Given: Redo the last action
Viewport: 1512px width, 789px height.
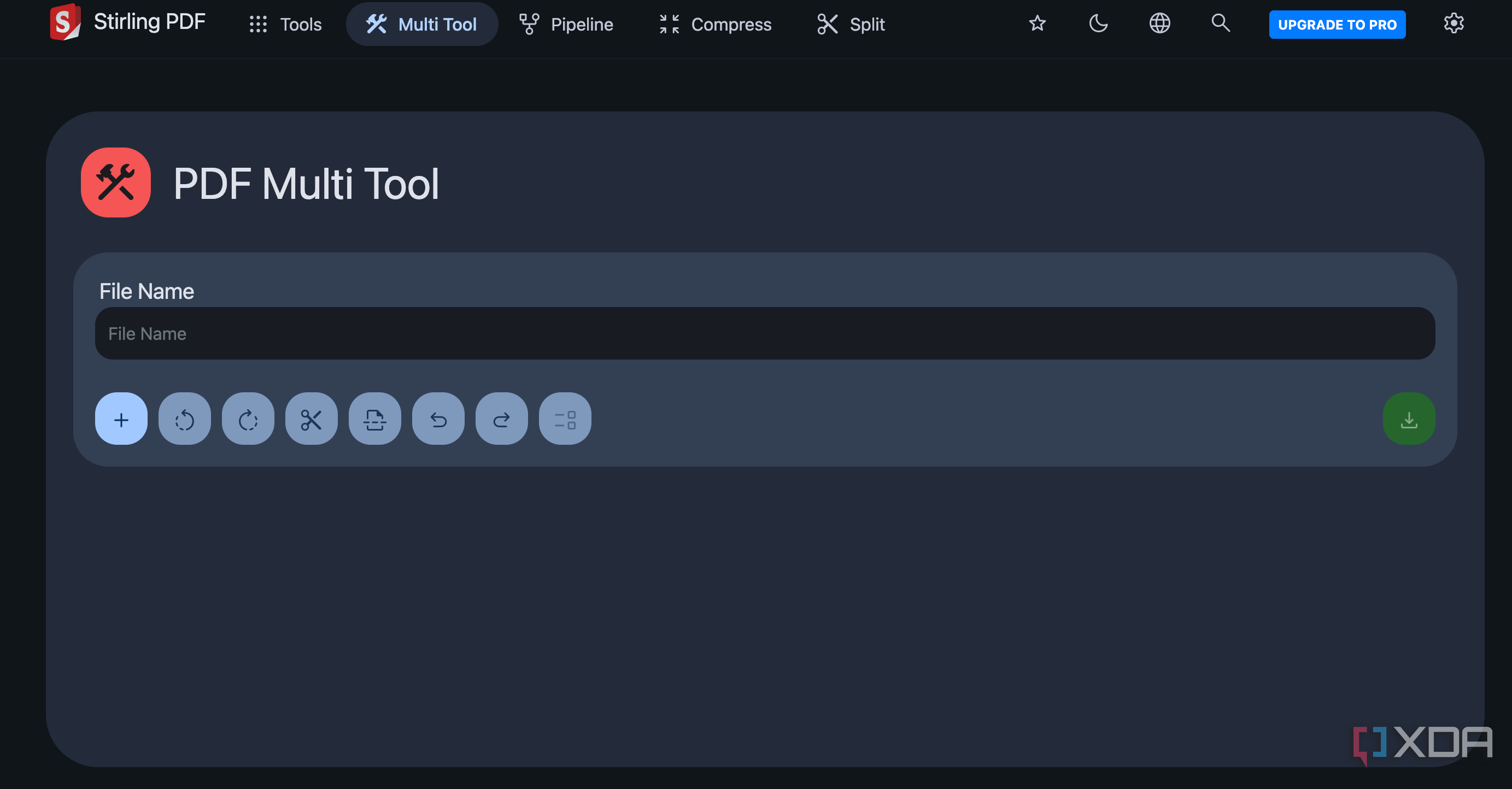Looking at the screenshot, I should pyautogui.click(x=501, y=419).
